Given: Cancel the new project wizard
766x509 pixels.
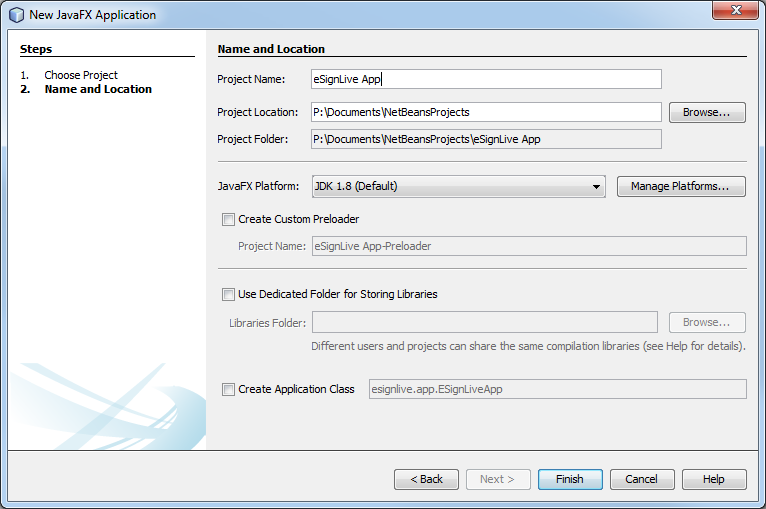Looking at the screenshot, I should coord(642,479).
